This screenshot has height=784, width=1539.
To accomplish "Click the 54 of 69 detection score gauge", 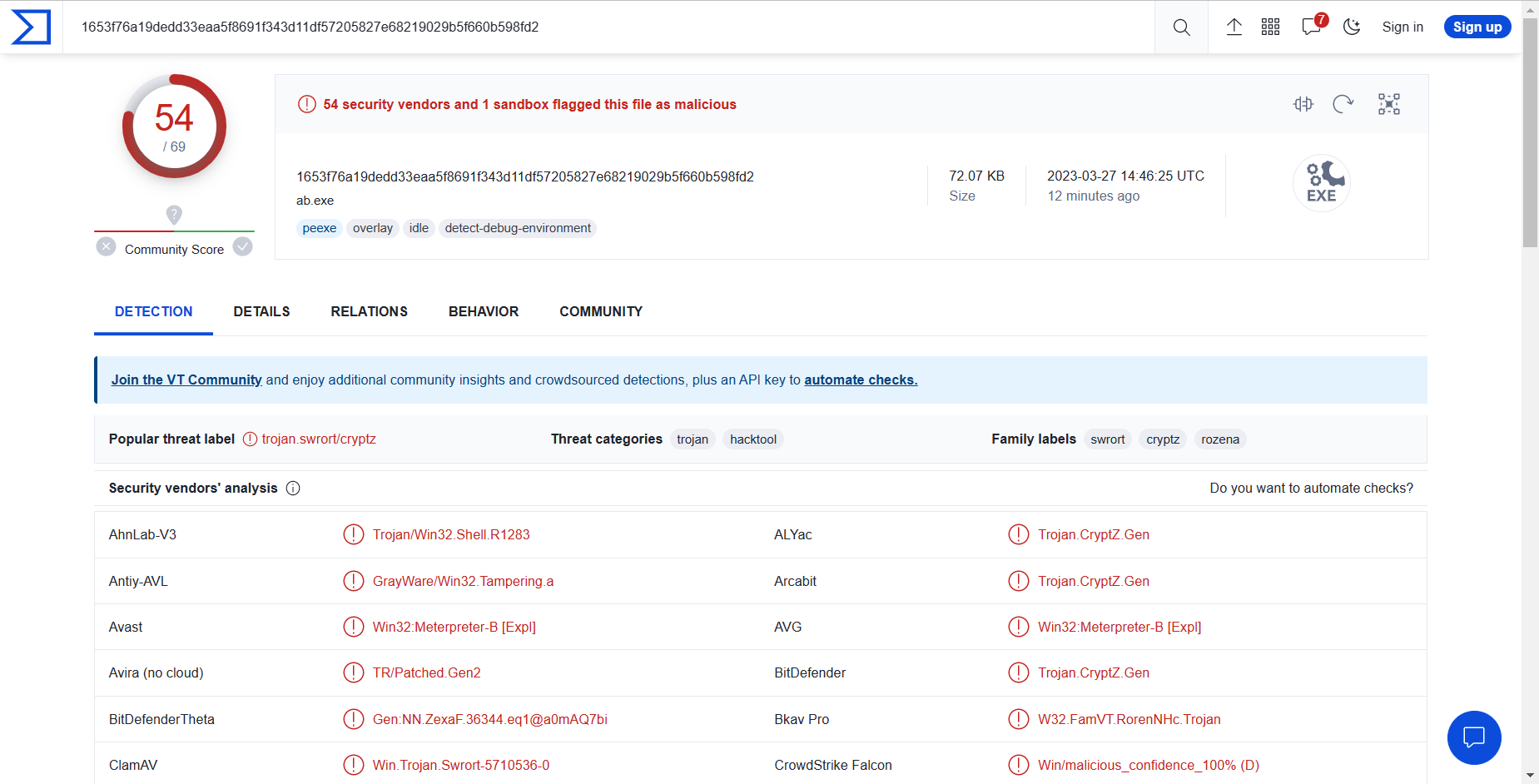I will (x=174, y=127).
